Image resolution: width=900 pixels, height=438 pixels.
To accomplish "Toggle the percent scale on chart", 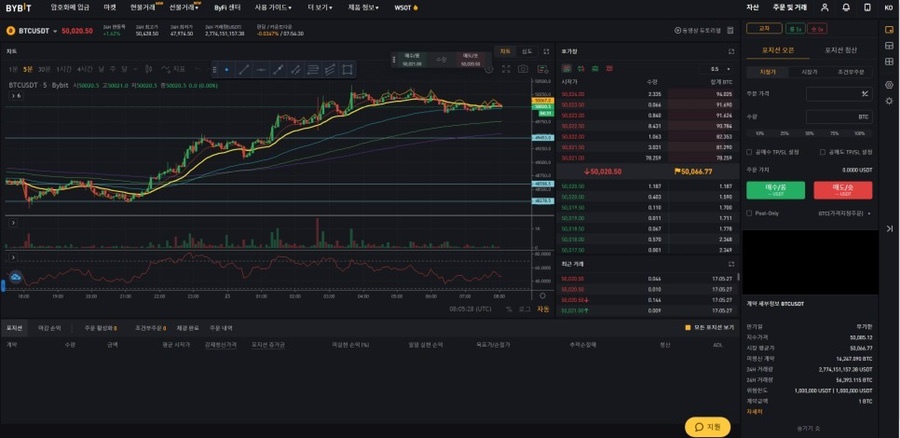I will [509, 309].
